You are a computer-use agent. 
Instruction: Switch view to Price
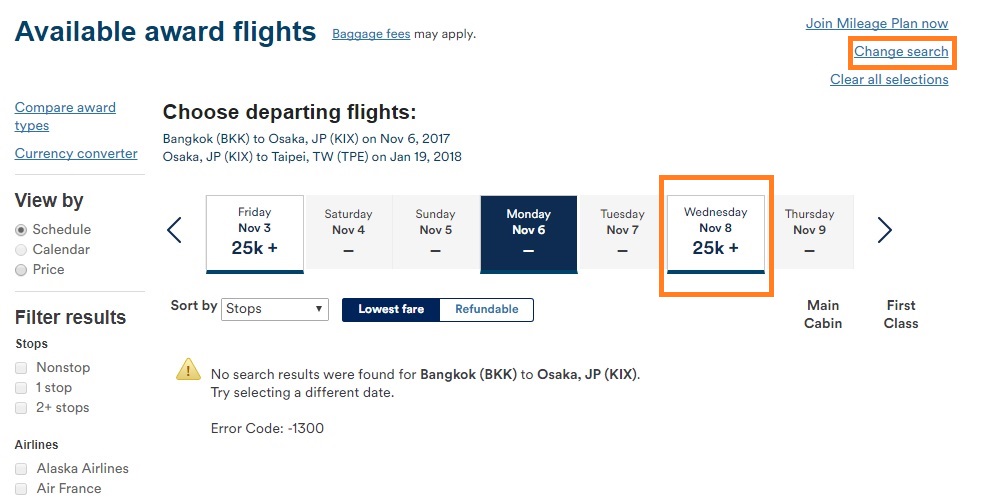tap(21, 270)
